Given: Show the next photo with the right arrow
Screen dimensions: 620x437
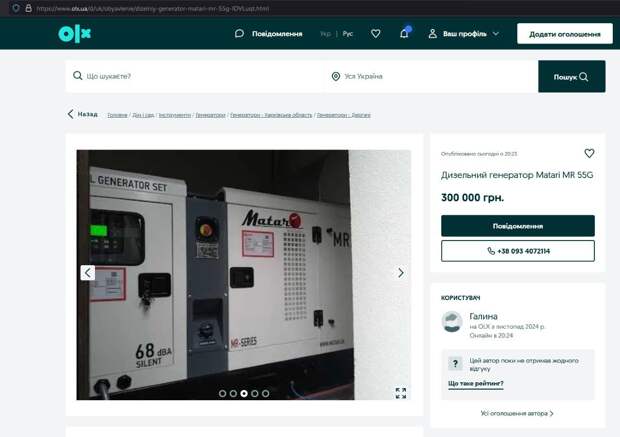Looking at the screenshot, I should pos(401,272).
